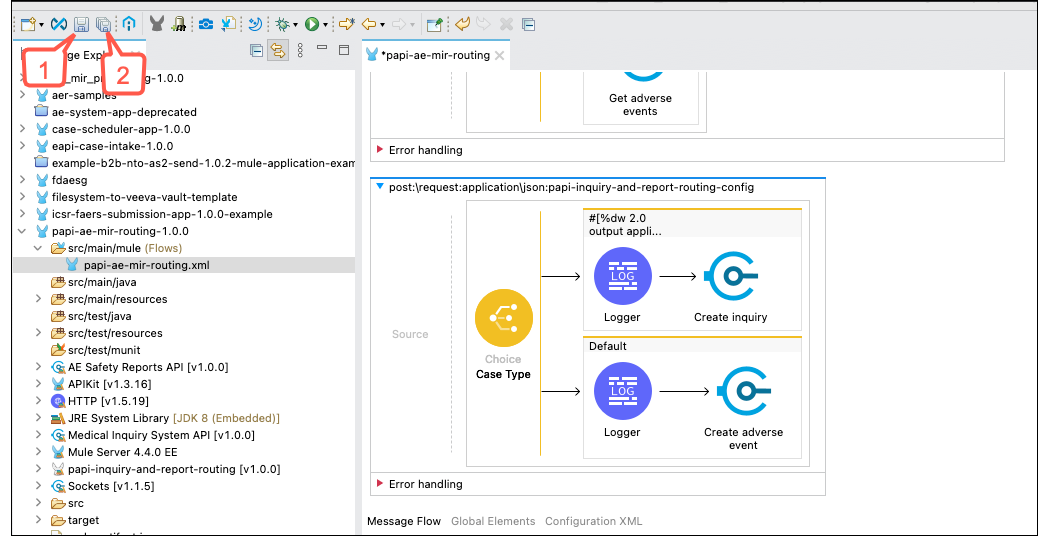The height and width of the screenshot is (536, 1038).
Task: Click the Pin Editor toolbar icon
Action: point(434,24)
